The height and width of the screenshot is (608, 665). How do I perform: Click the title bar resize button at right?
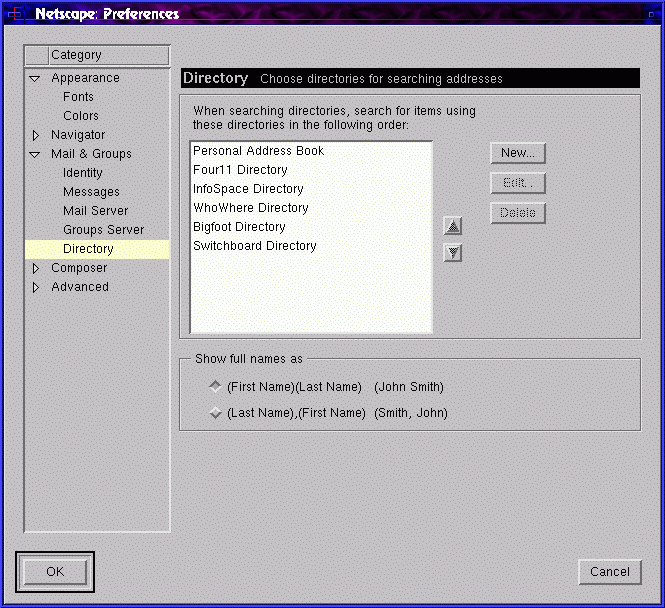click(651, 14)
